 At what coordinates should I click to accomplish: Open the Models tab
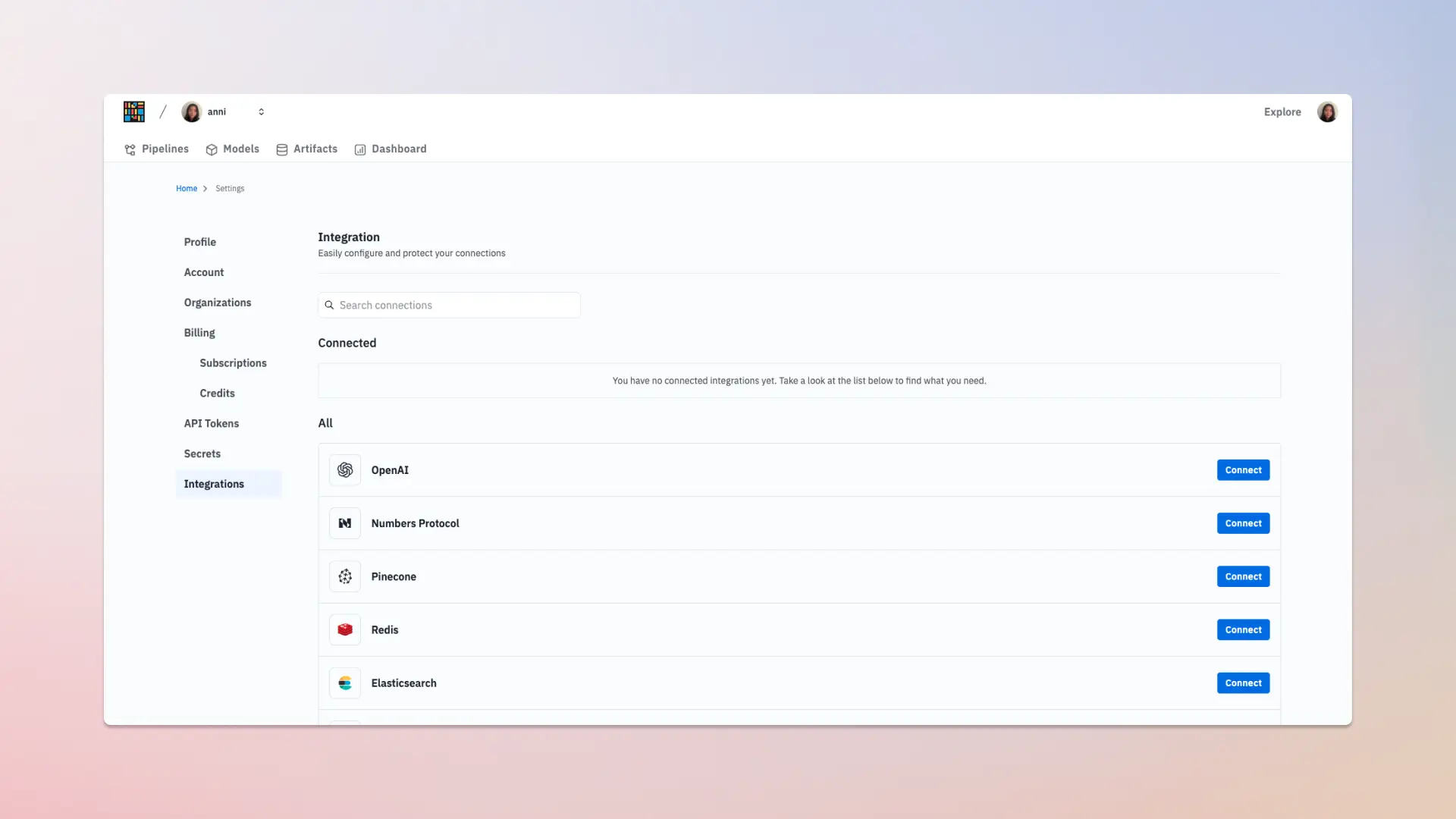[x=232, y=149]
